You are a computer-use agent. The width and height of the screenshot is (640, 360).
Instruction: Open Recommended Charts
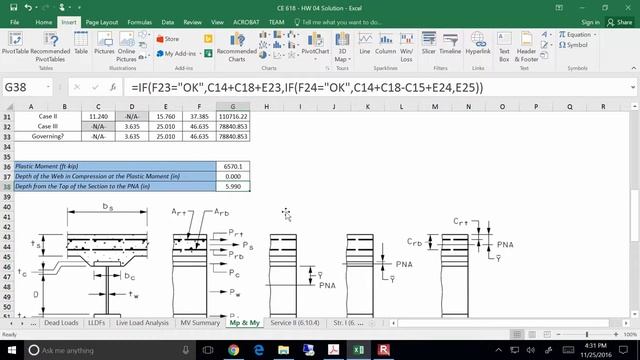(237, 47)
